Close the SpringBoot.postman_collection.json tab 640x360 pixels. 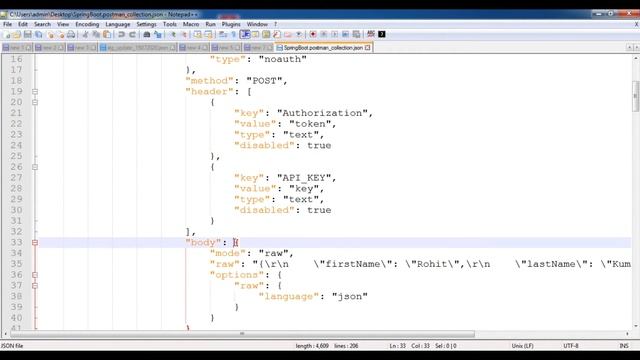[367, 48]
